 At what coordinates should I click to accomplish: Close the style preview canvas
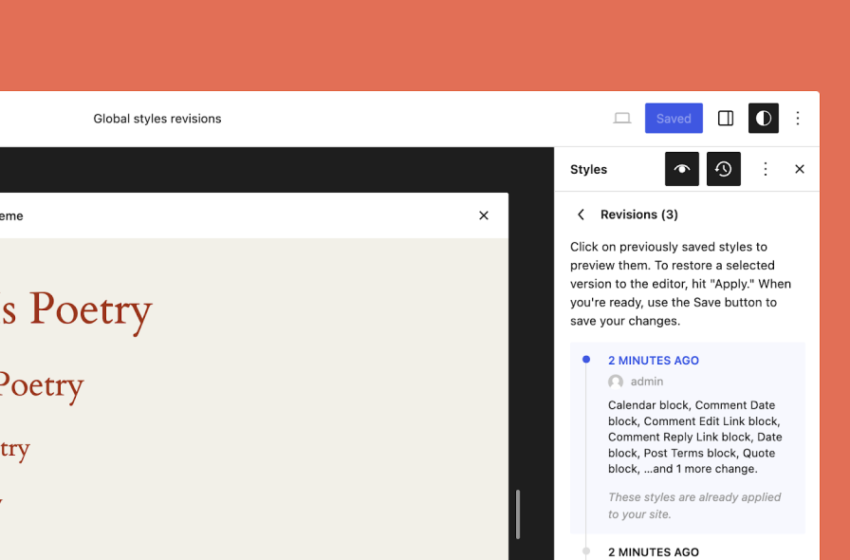484,216
